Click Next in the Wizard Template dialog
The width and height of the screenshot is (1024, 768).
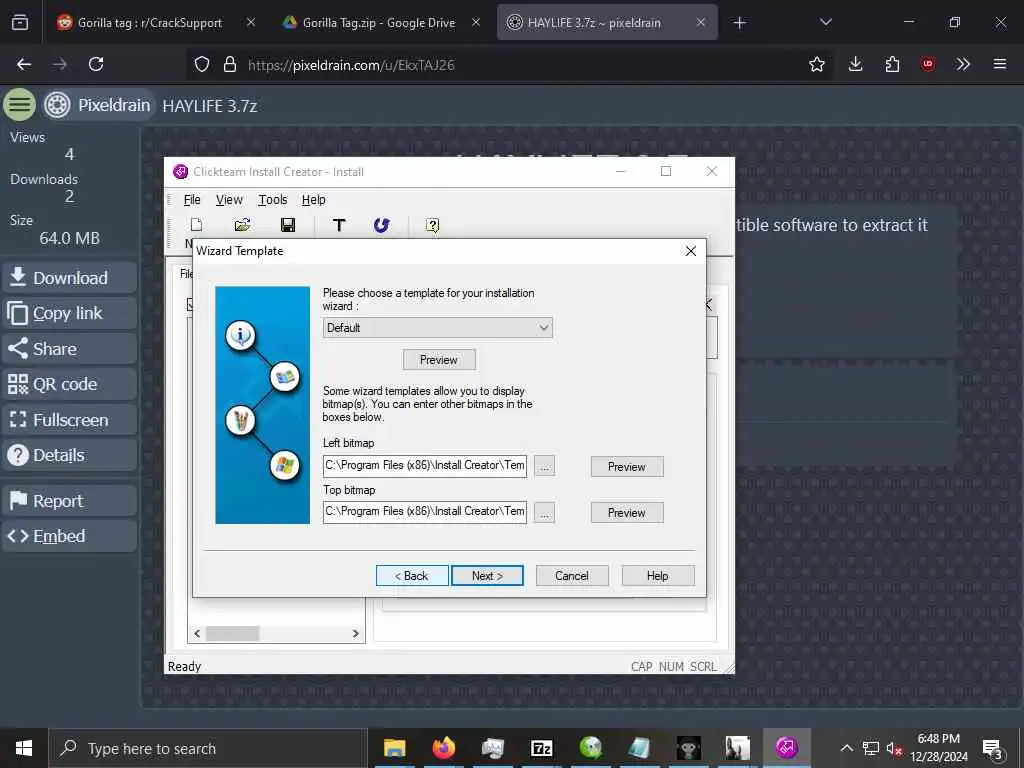coord(487,576)
